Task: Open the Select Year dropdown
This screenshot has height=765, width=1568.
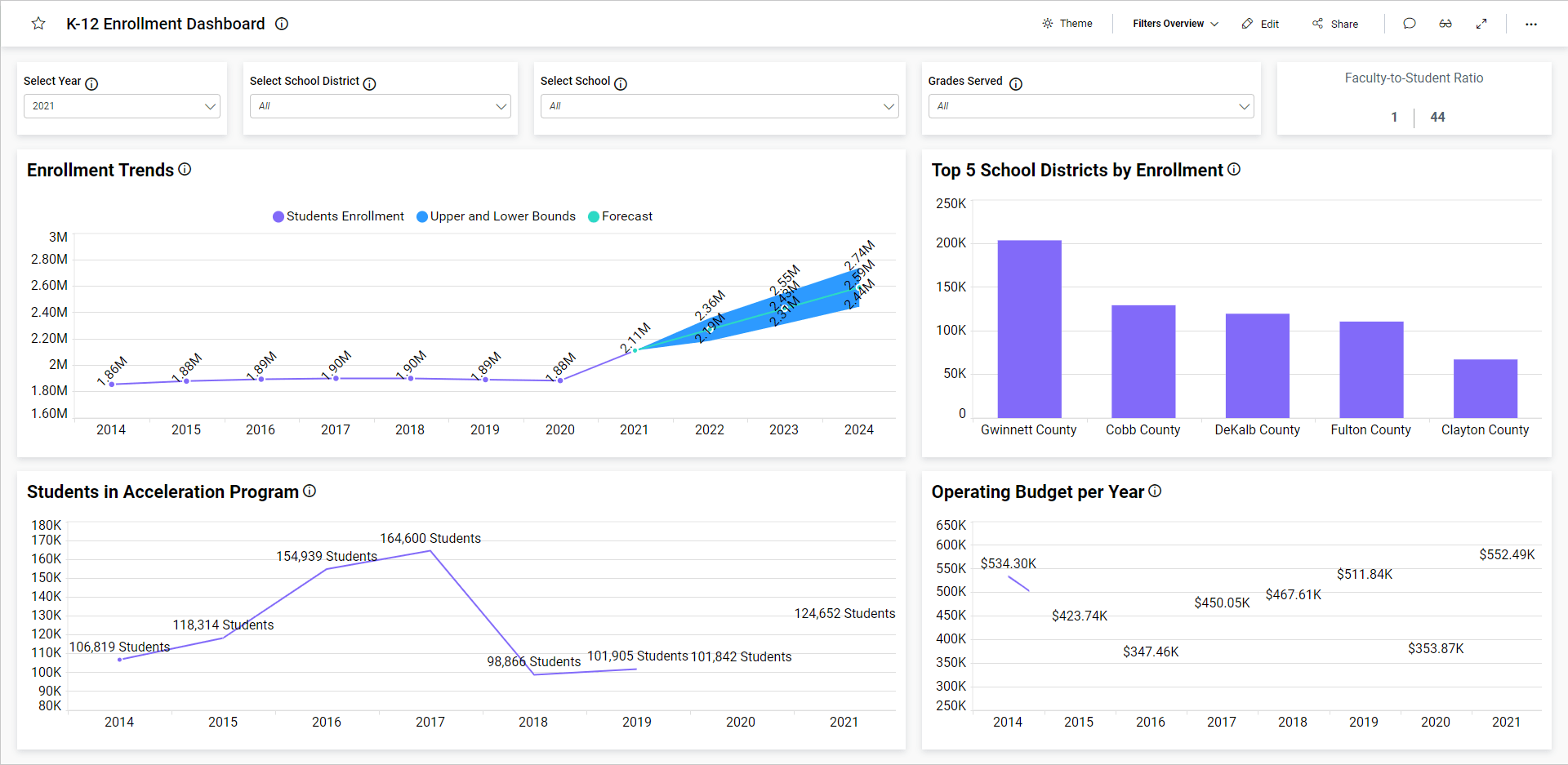Action: point(122,106)
